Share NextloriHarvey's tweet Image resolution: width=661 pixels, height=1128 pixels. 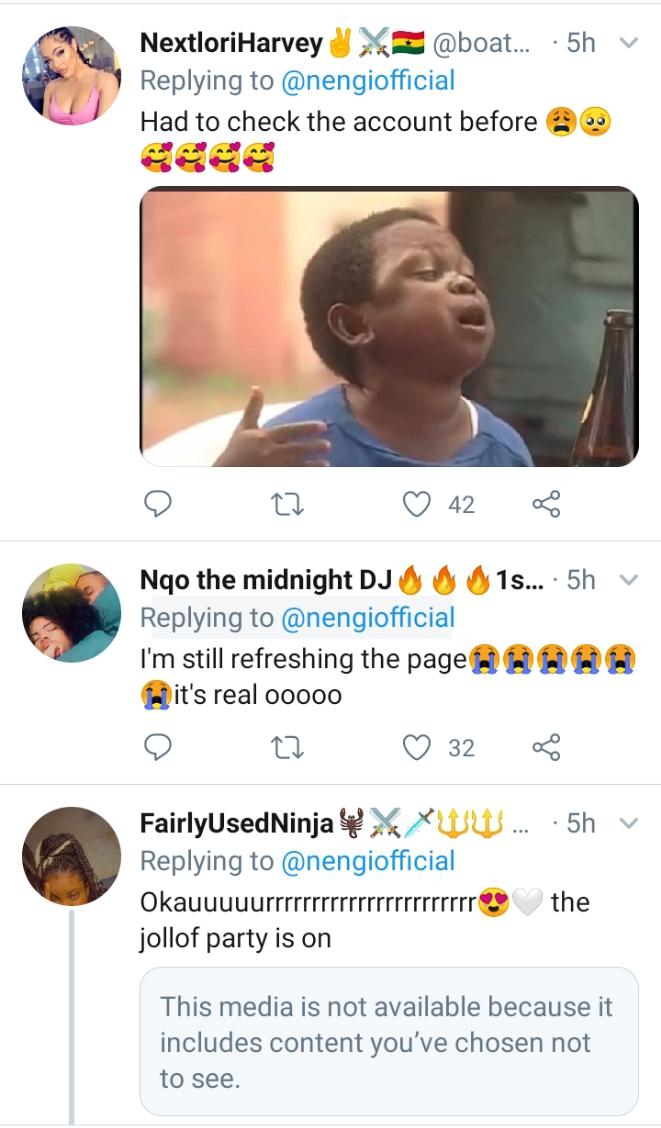coord(546,505)
